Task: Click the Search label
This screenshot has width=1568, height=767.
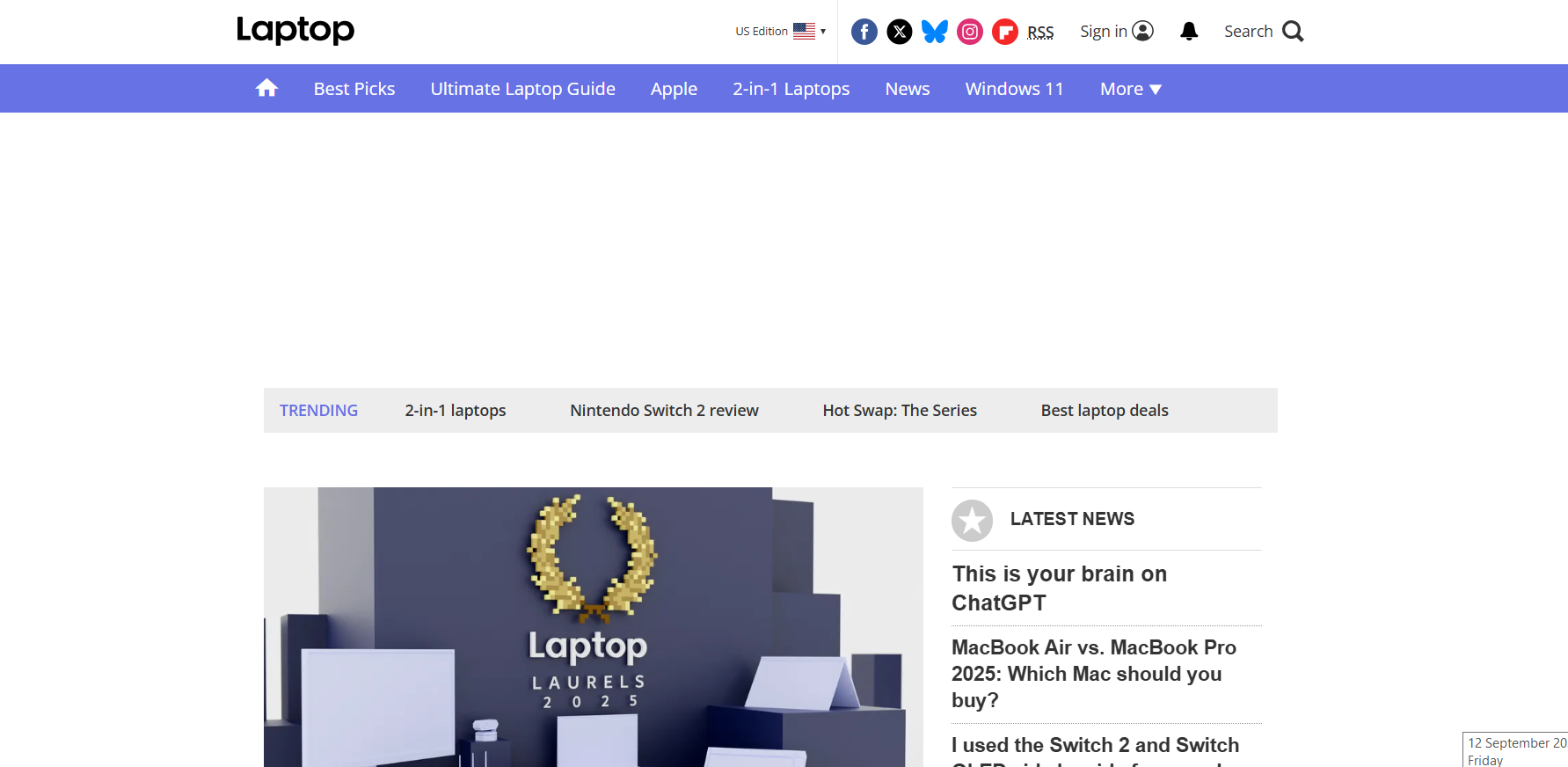Action: point(1248,32)
